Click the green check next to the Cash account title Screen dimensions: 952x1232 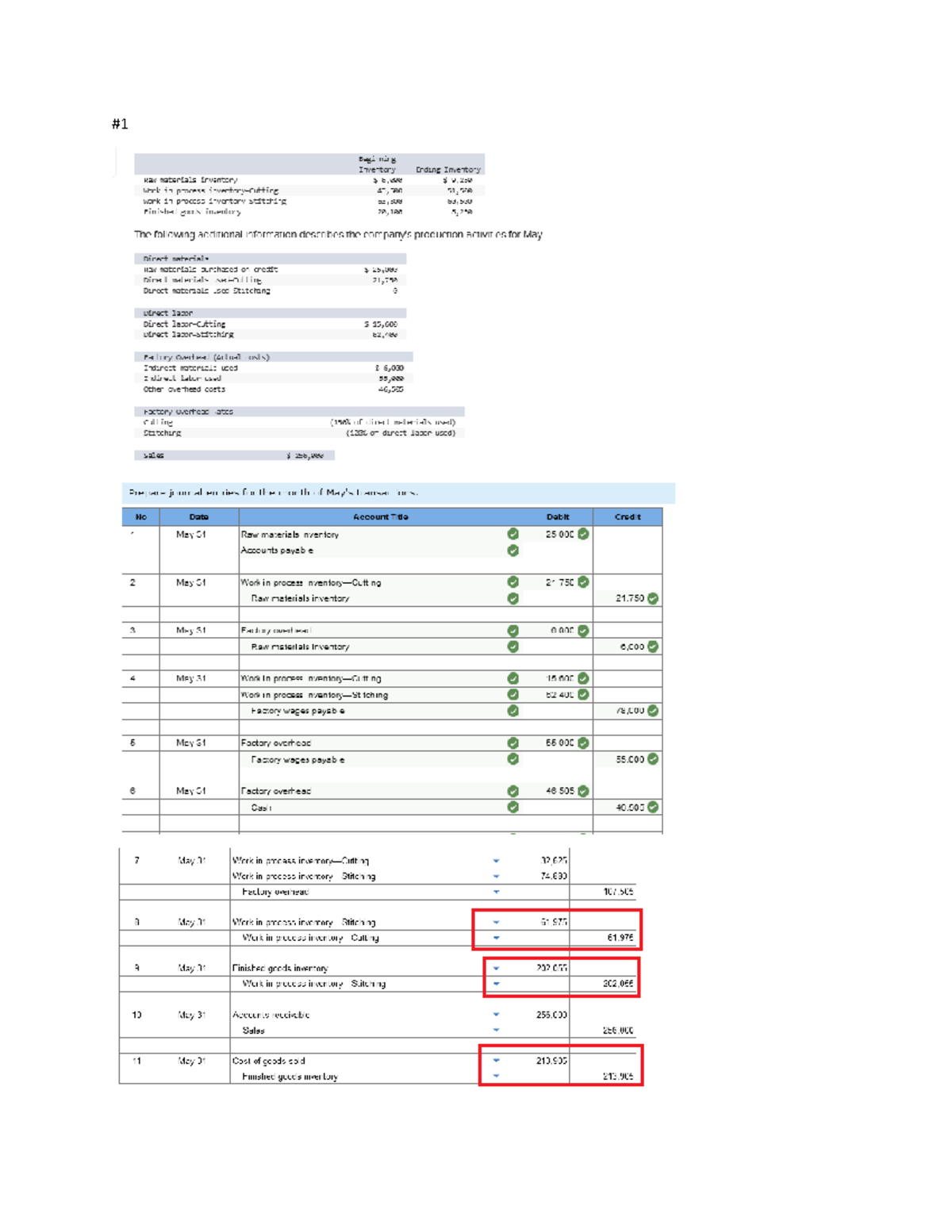click(512, 808)
